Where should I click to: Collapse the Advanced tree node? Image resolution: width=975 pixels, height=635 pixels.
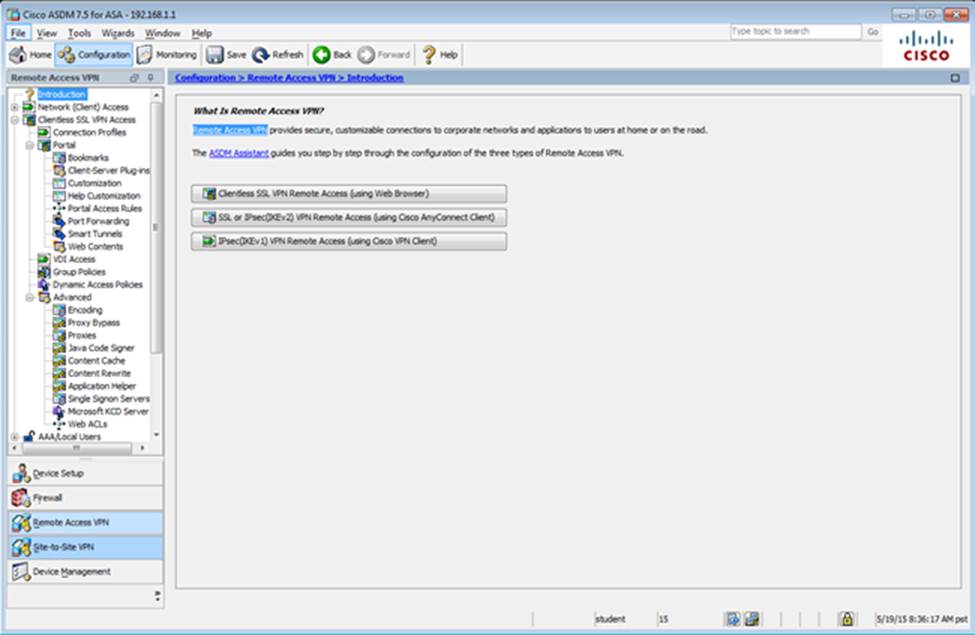[x=29, y=297]
